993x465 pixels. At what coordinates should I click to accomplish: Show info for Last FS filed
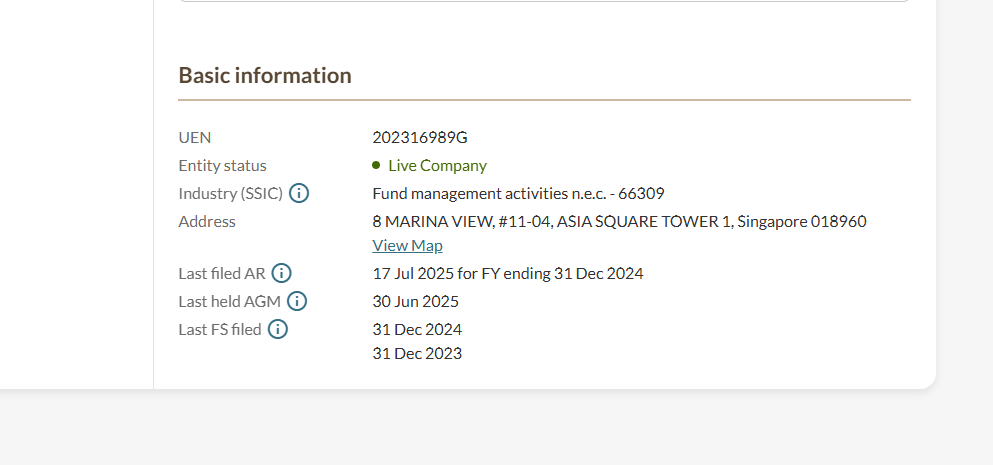(277, 329)
